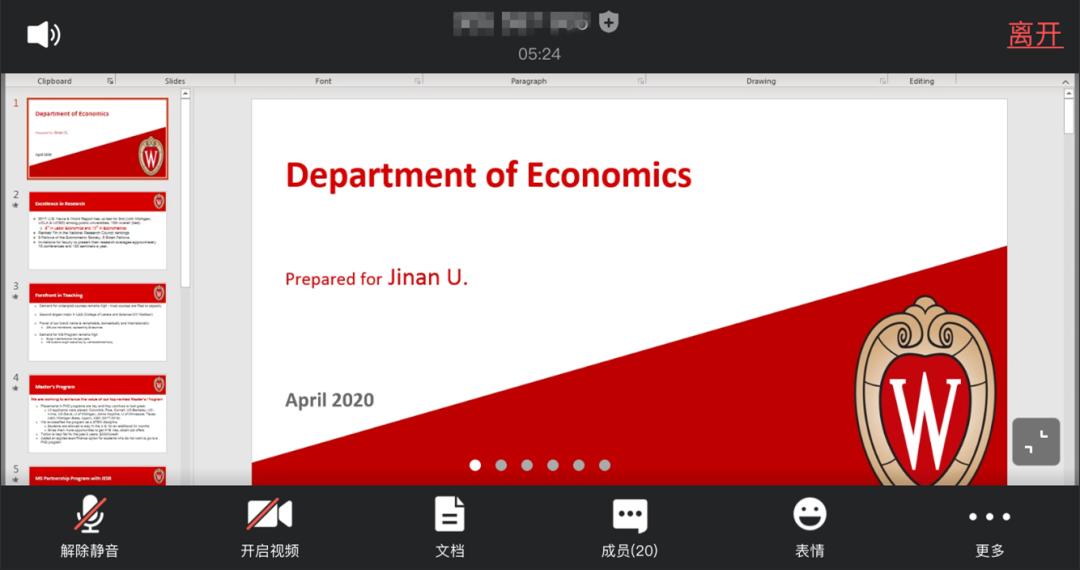The width and height of the screenshot is (1080, 570).
Task: Select slide 2 thumbnail Excellence in Research
Action: click(97, 231)
